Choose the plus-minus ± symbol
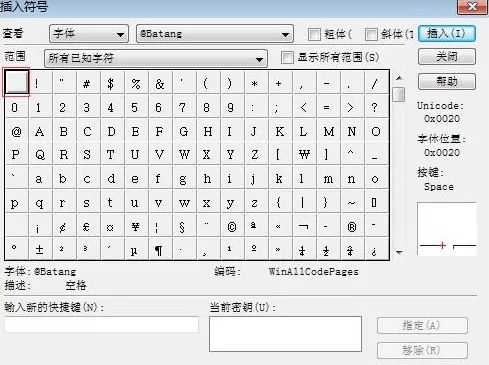Image resolution: width=489 pixels, height=365 pixels. [40, 249]
